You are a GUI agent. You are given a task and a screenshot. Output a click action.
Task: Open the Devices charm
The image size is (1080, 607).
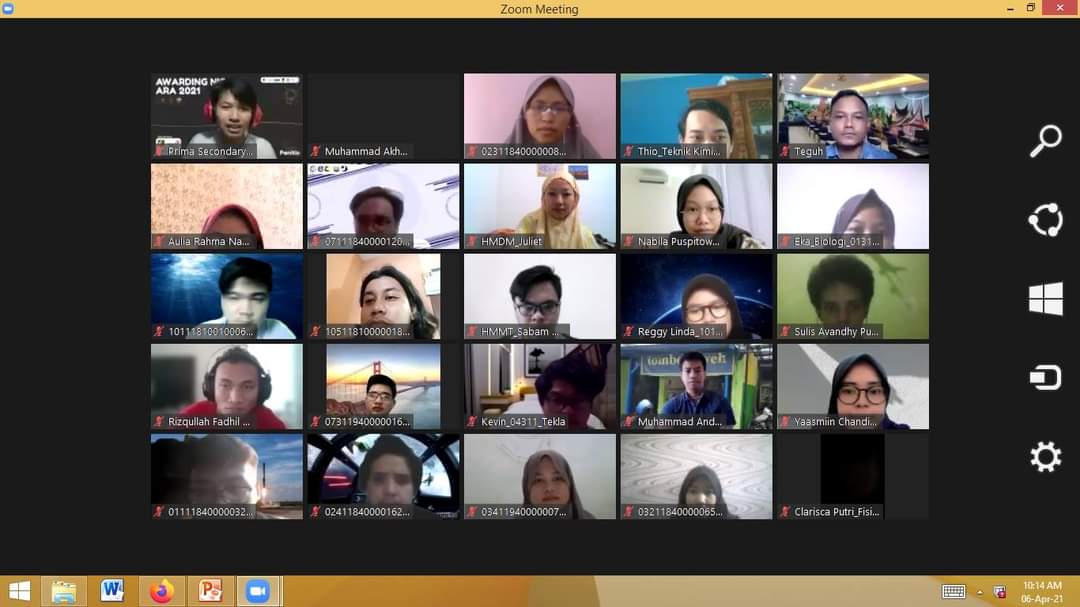tap(1045, 378)
